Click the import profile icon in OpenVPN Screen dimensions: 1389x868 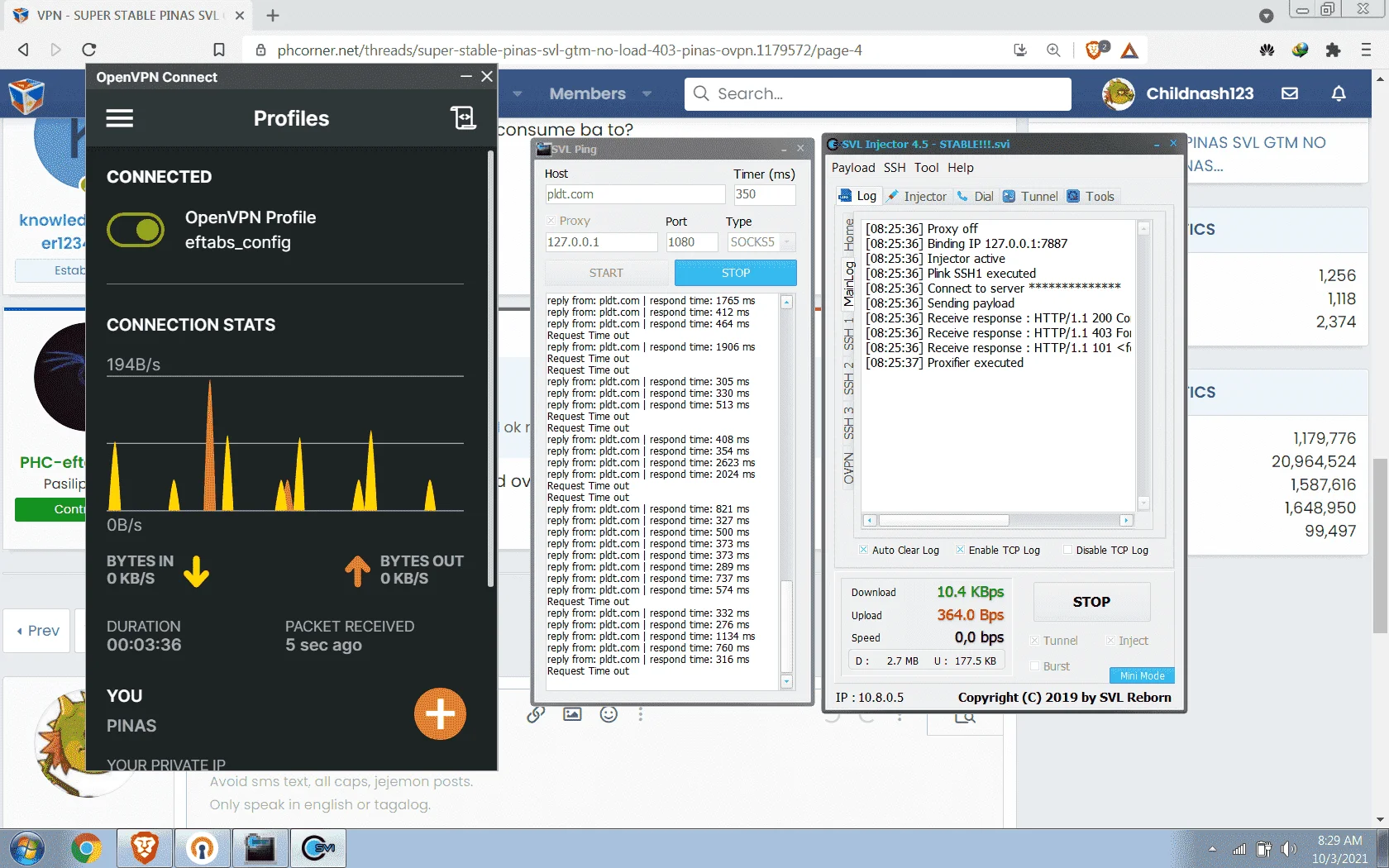click(x=463, y=118)
